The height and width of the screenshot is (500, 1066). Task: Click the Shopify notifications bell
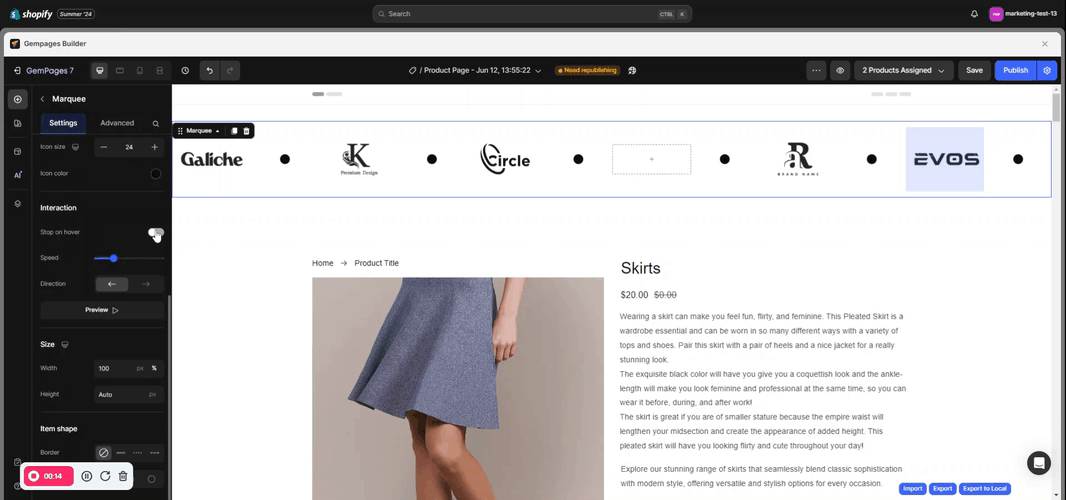pos(974,14)
